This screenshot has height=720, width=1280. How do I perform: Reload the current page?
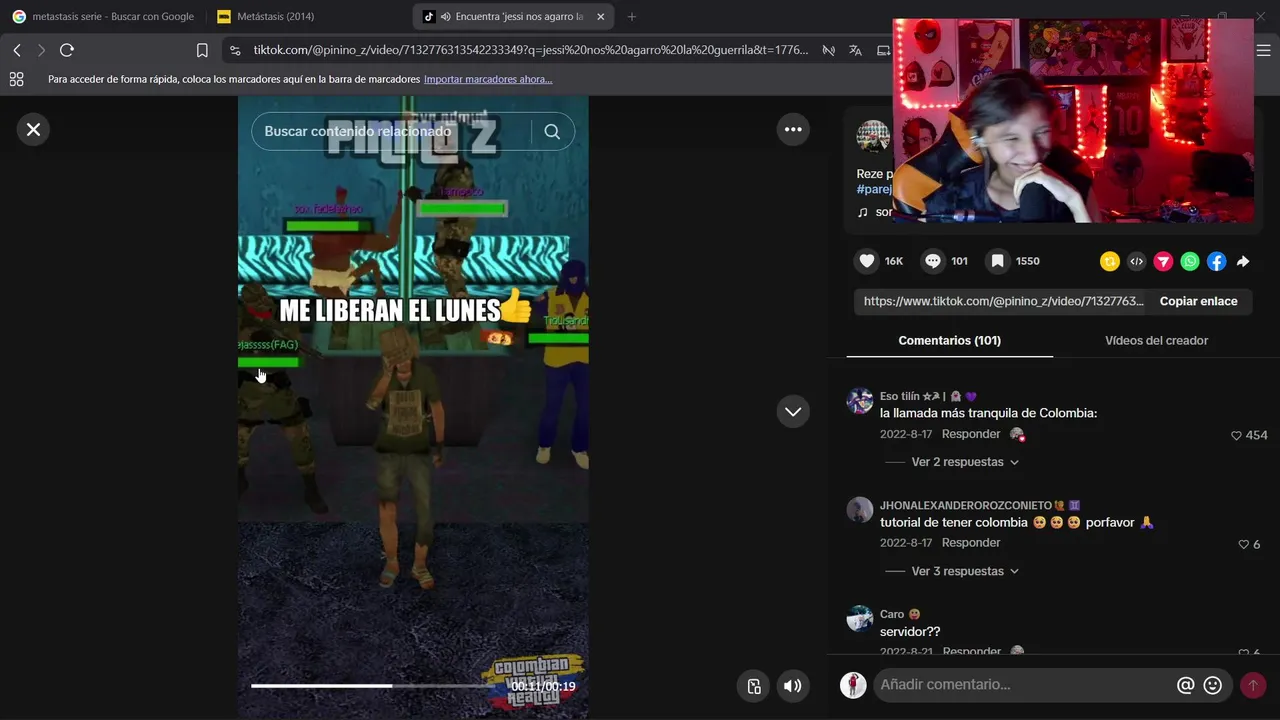tap(67, 50)
